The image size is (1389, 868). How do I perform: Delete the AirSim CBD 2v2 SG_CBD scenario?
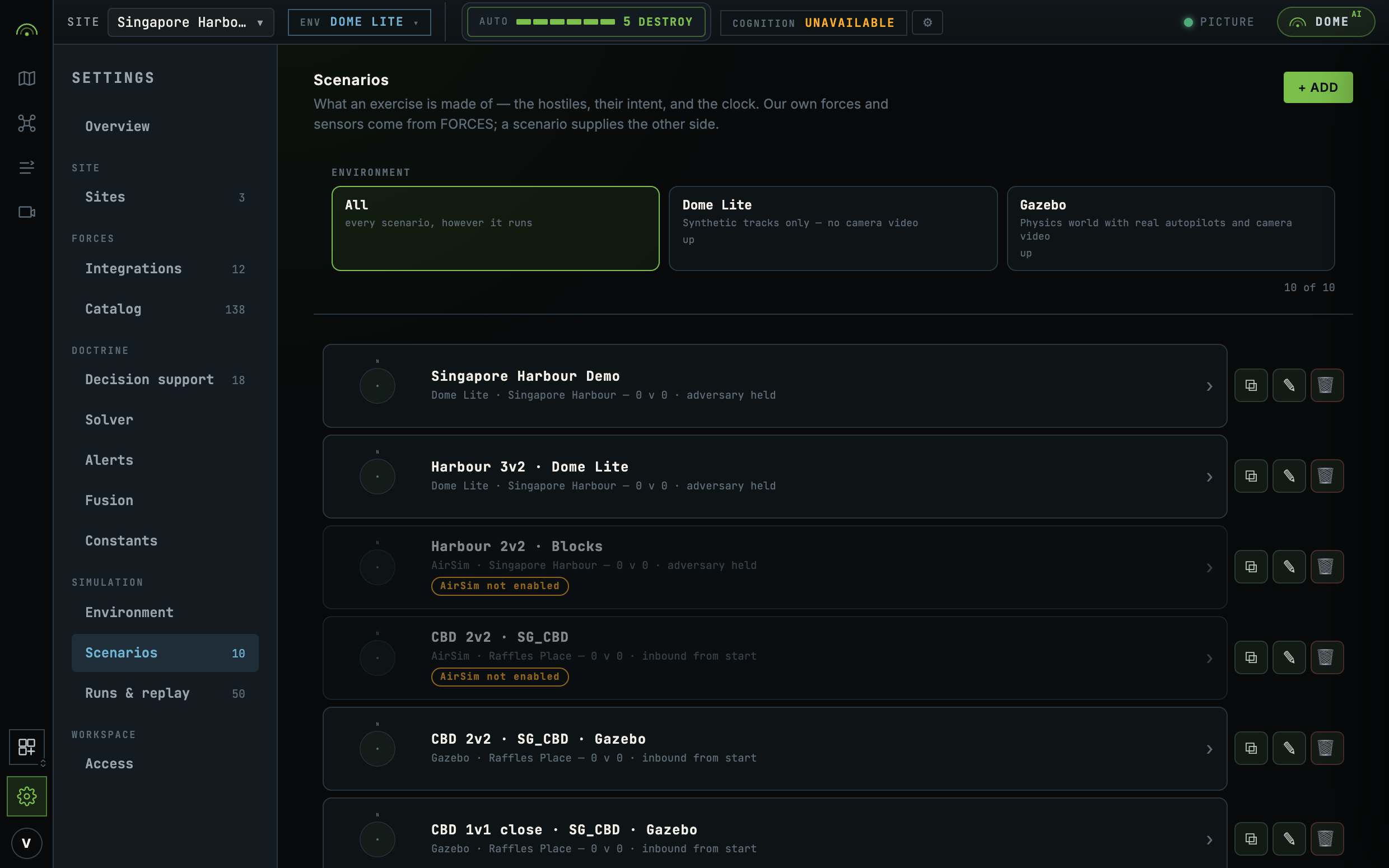tap(1327, 657)
